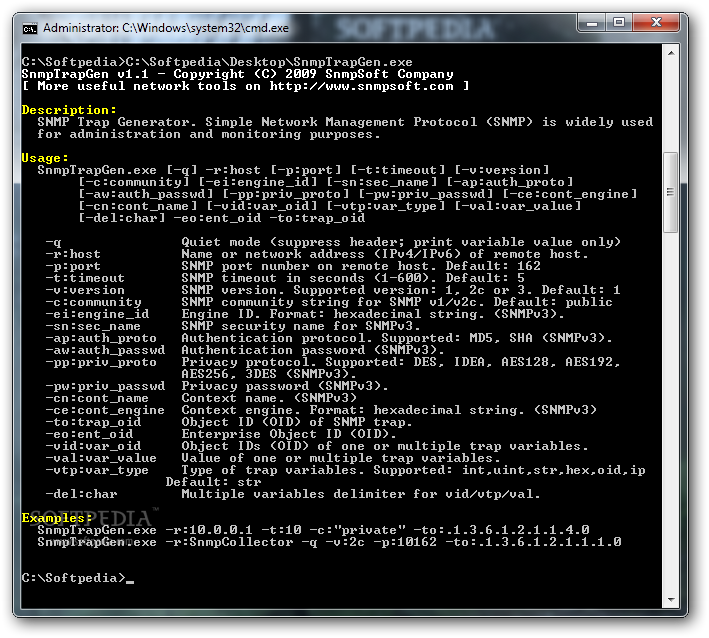This screenshot has width=709, height=638.
Task: Click the '-r:host' option in the option list
Action: click(x=73, y=254)
